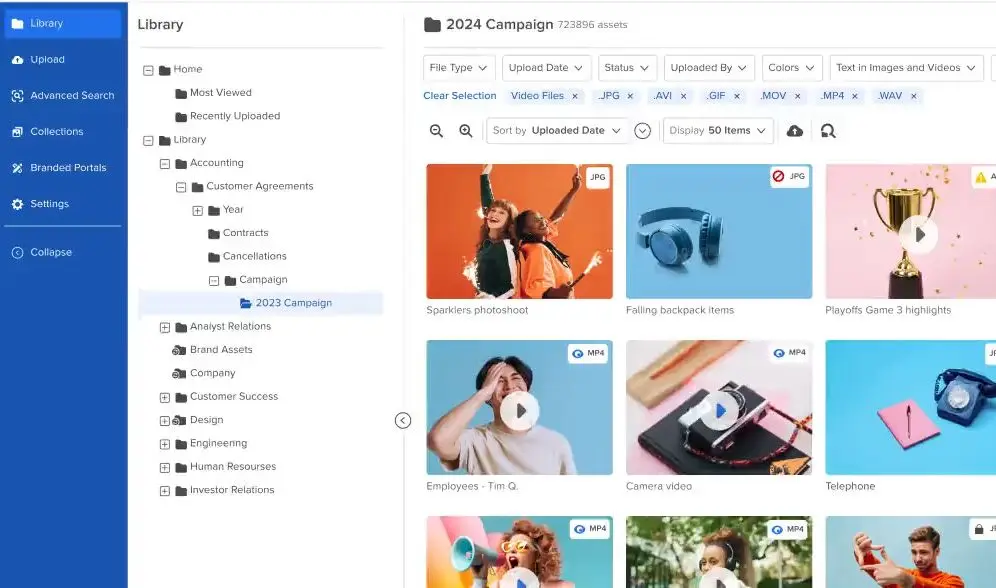996x588 pixels.
Task: Collapse the Library tree node
Action: [x=148, y=141]
